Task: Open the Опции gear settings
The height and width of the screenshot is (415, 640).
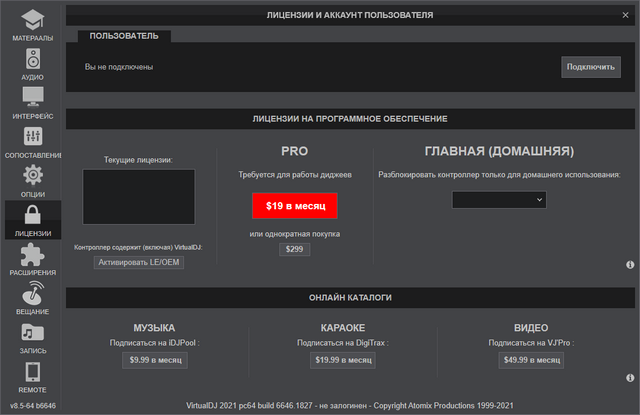Action: (x=32, y=180)
